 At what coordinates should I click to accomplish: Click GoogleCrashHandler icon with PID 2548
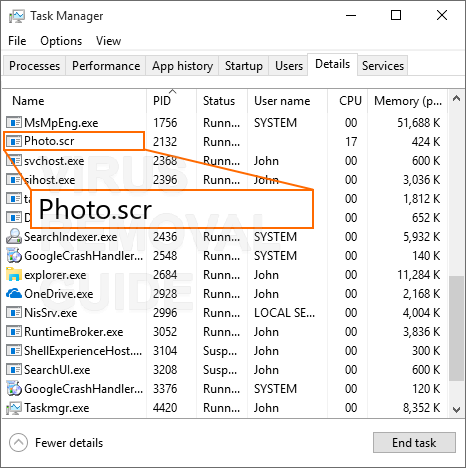[14, 255]
